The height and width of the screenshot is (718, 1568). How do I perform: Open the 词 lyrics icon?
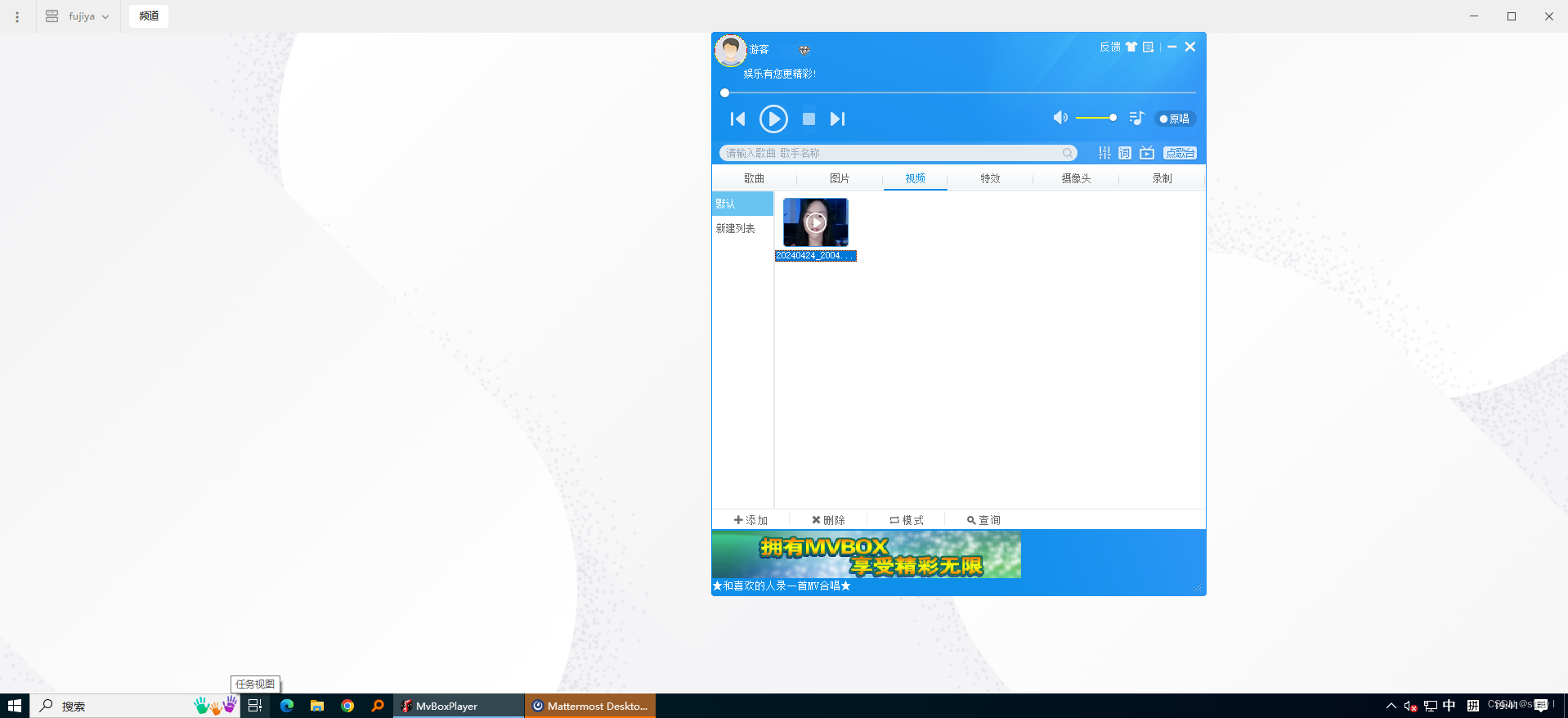pos(1125,153)
